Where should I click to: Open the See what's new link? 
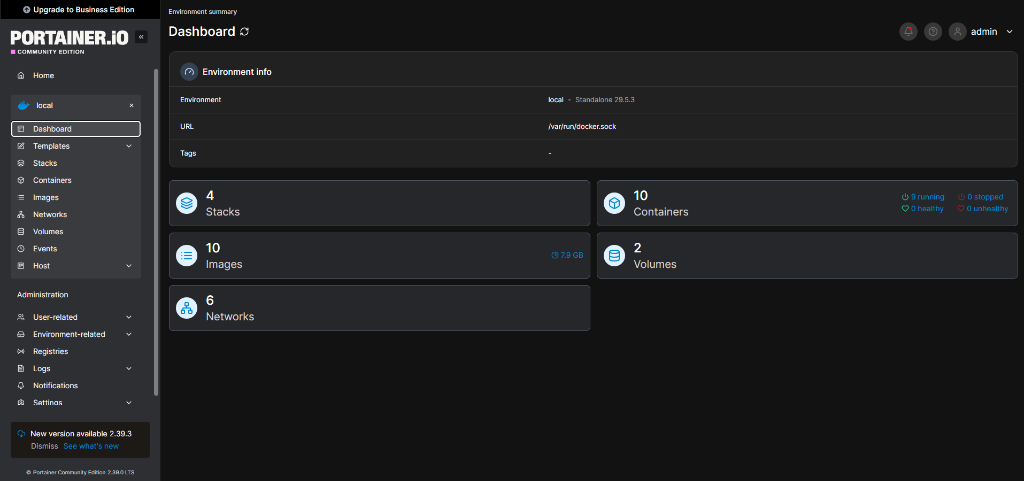point(91,446)
